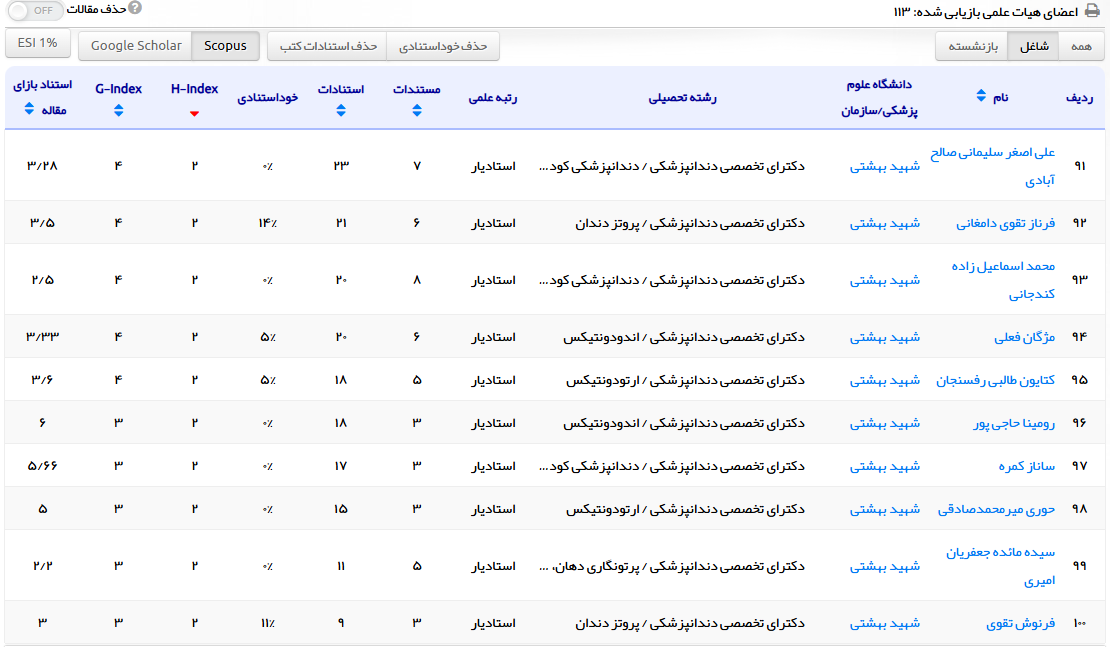Open مژگان فعلی faculty profile link
1110x647 pixels.
pyautogui.click(x=1025, y=337)
